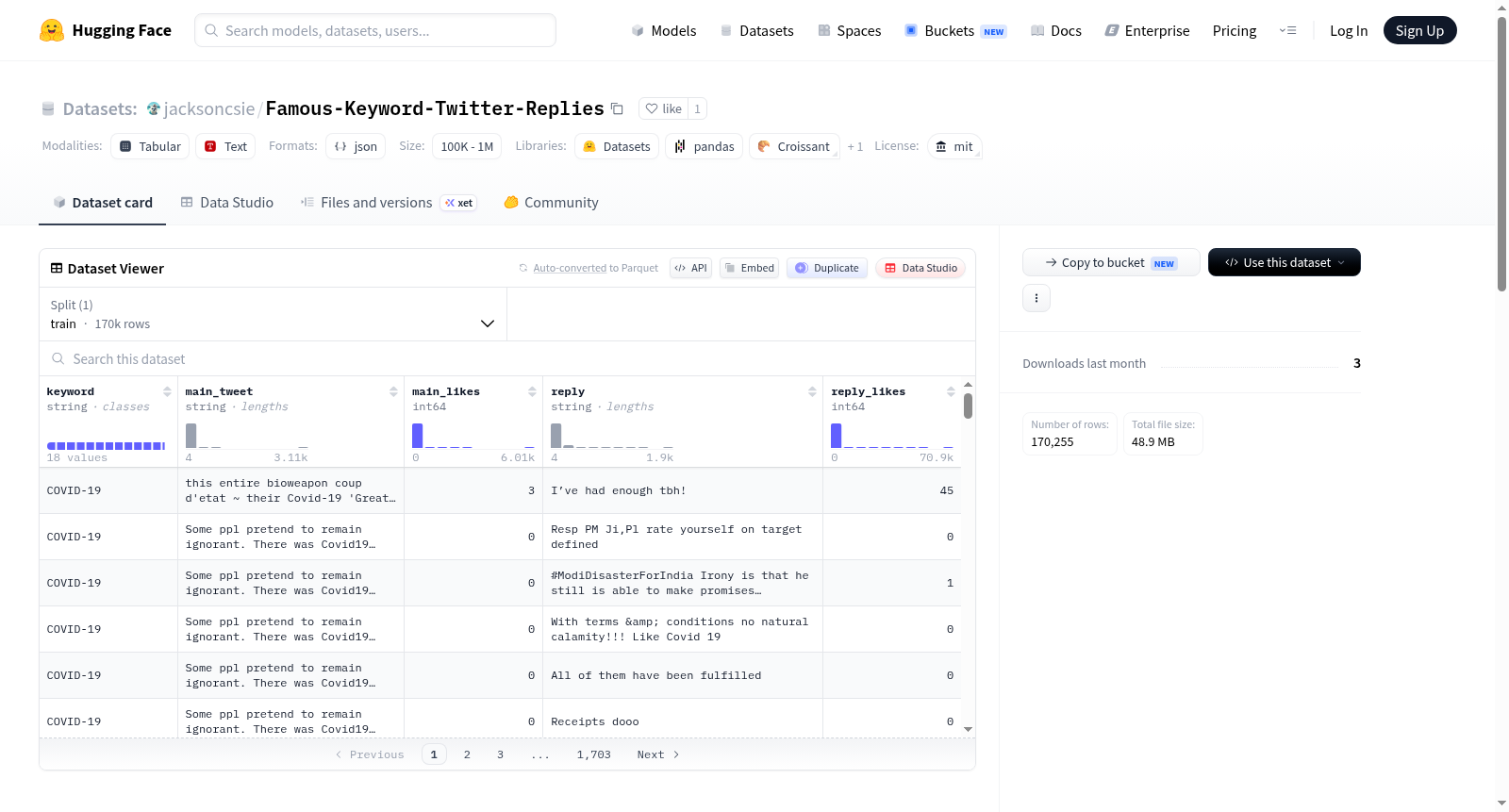
Task: Copy dataset name with the copy icon
Action: point(617,108)
